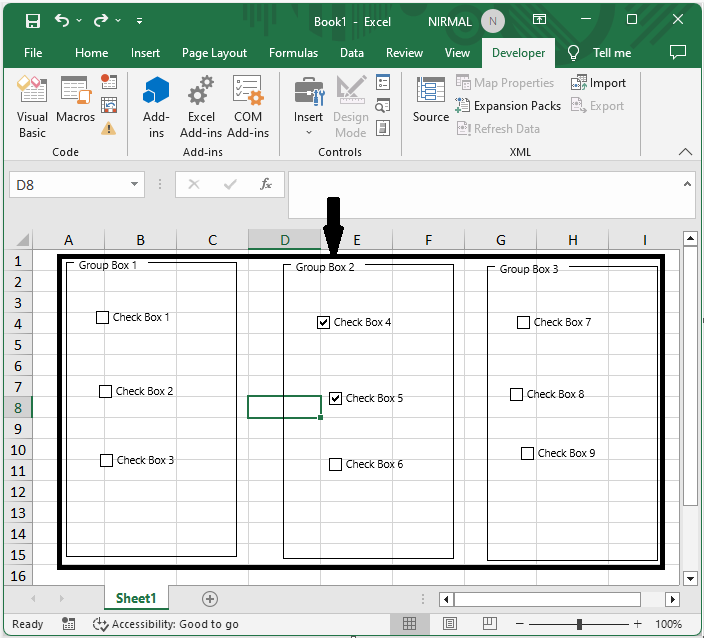Tick Check Box 8

[x=516, y=394]
